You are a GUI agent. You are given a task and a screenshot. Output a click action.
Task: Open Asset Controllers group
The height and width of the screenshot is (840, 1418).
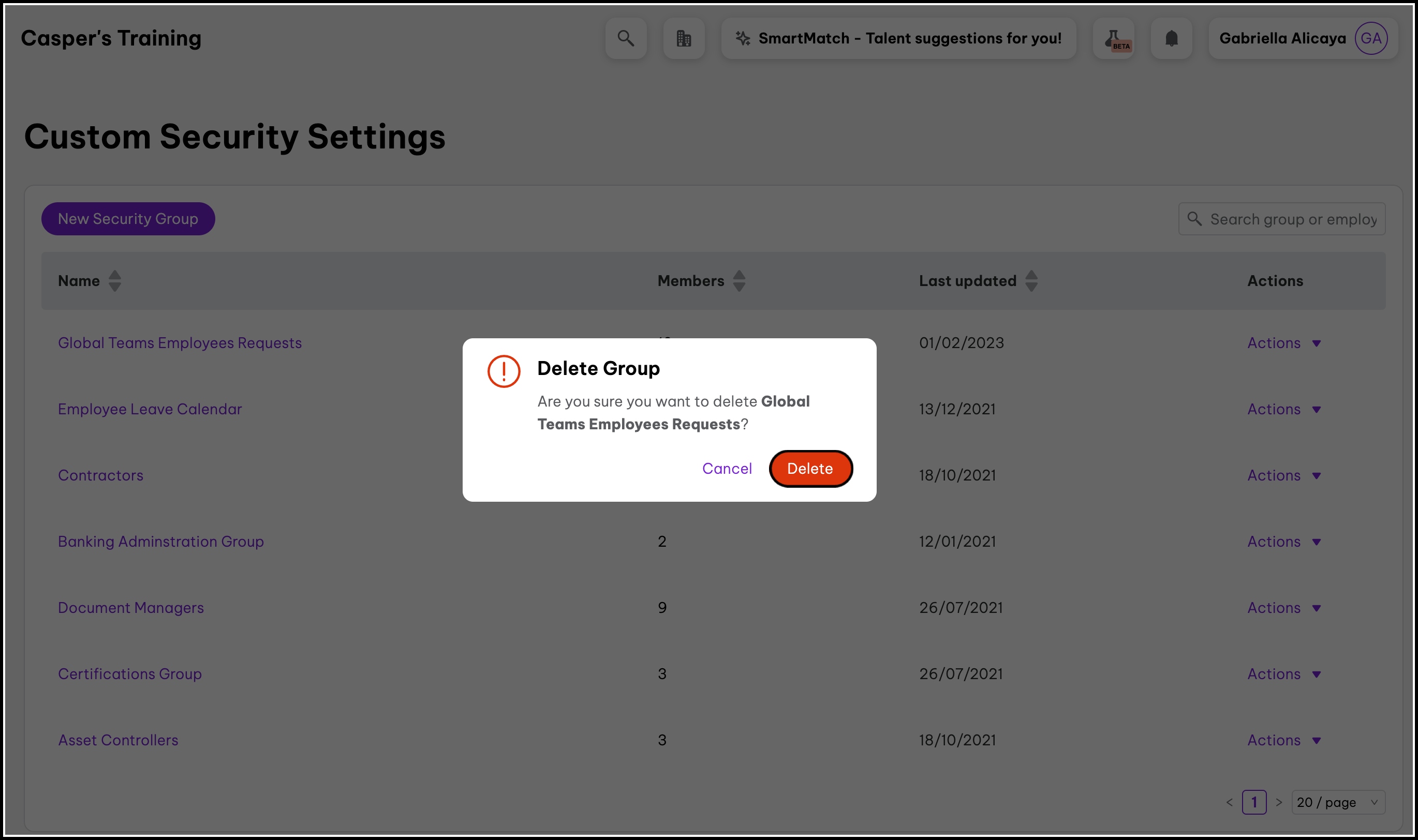click(x=118, y=740)
